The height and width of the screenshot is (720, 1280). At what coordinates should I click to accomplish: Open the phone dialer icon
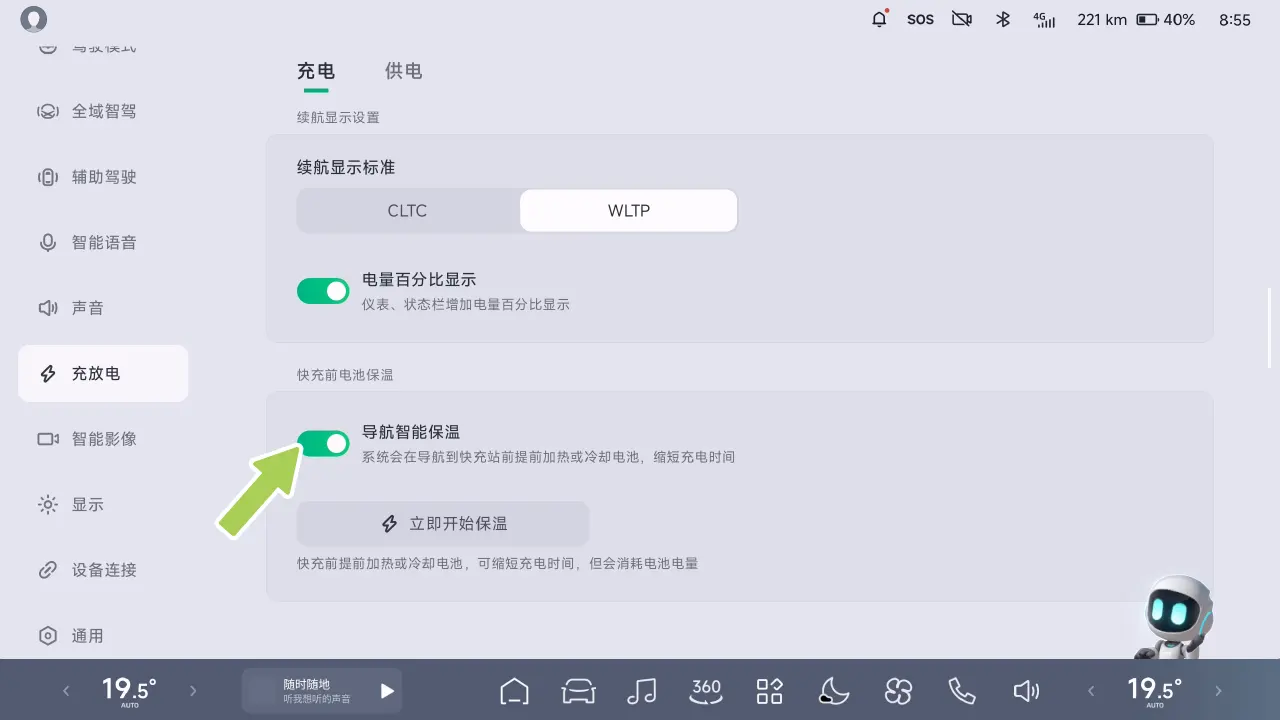pos(961,691)
